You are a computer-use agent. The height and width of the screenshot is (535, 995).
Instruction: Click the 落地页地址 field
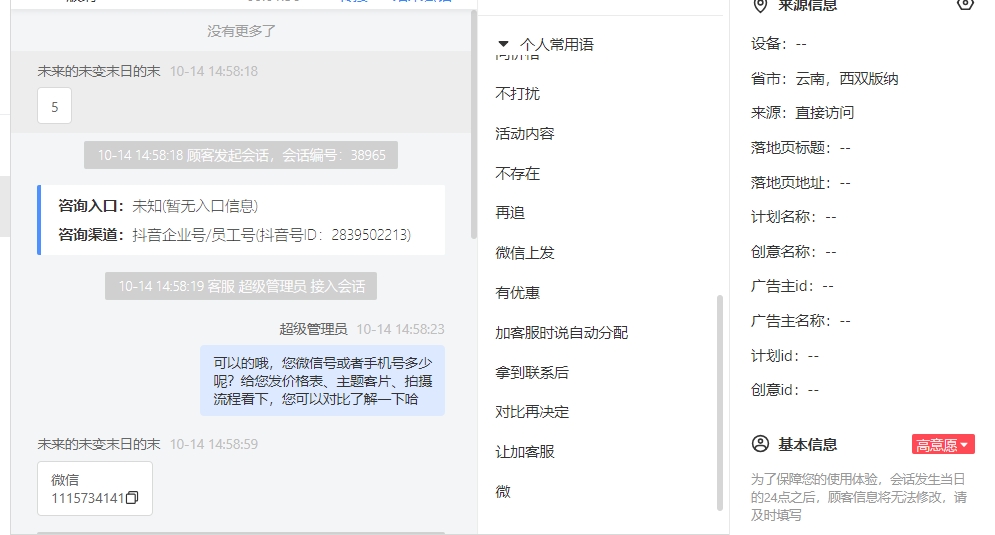tap(800, 183)
